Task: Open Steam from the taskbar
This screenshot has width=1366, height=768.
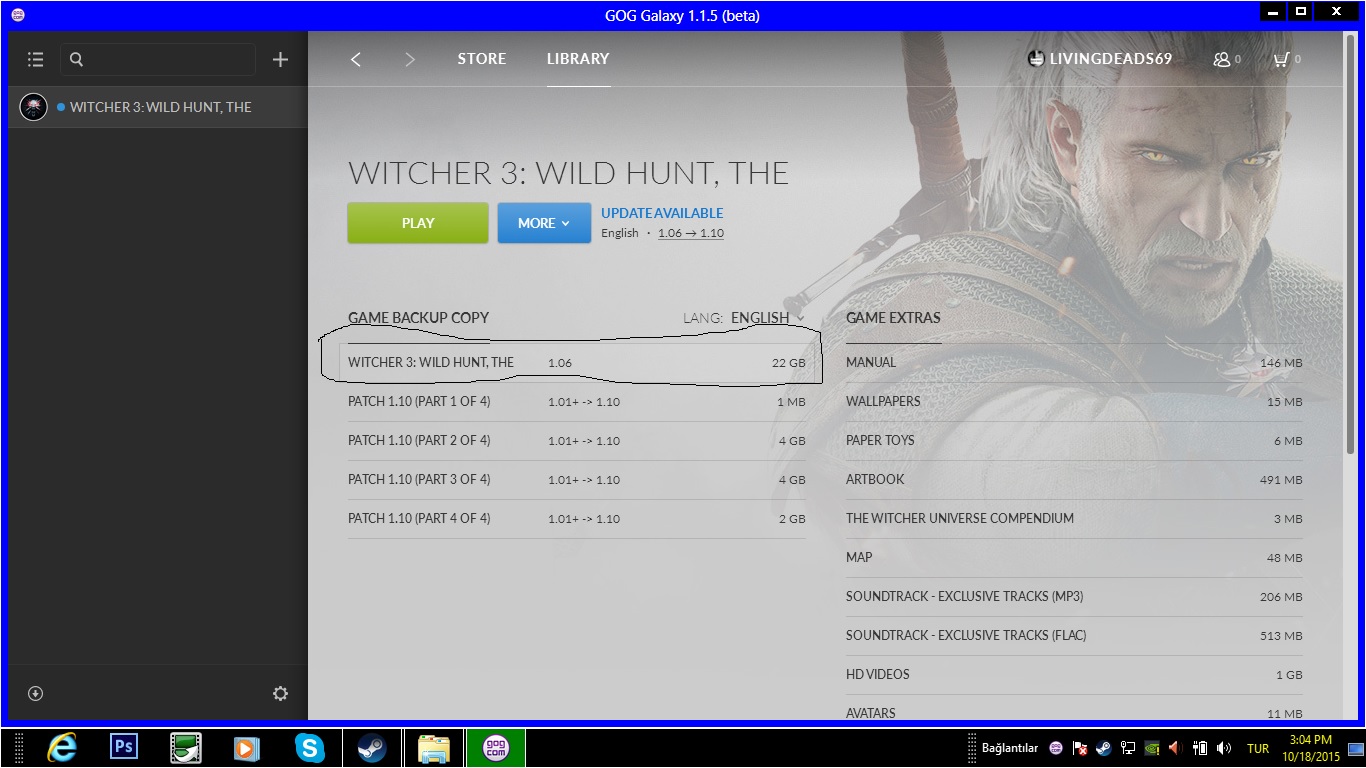Action: [x=372, y=748]
